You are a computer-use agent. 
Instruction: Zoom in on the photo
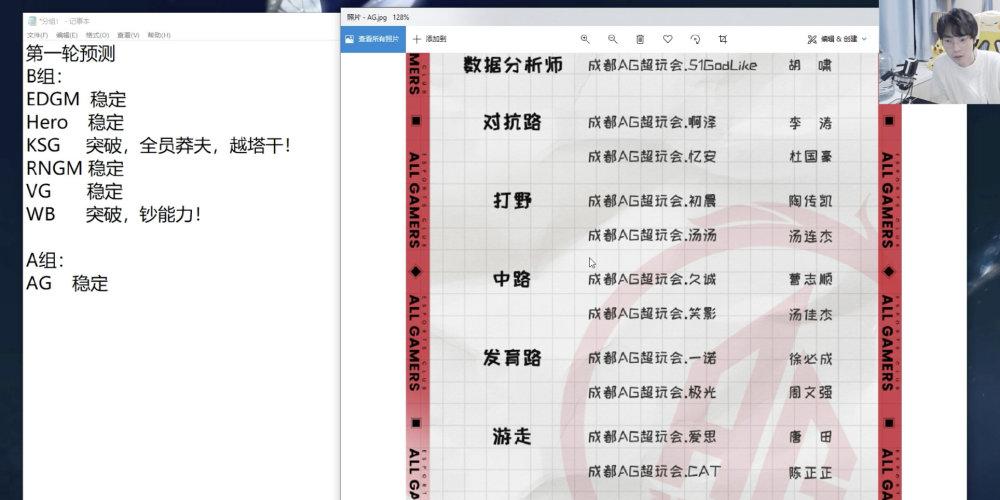pyautogui.click(x=585, y=39)
